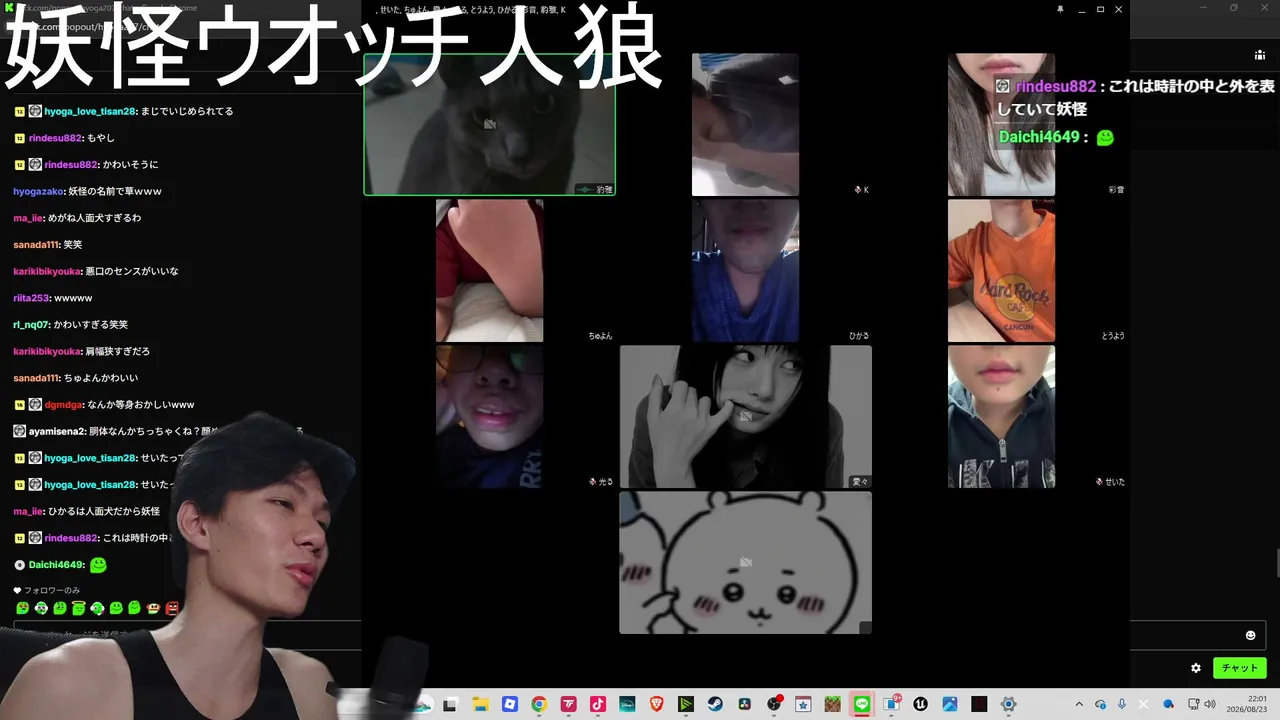Insert the orange-hat face emote
Screen dimensions: 1280x720
153,608
